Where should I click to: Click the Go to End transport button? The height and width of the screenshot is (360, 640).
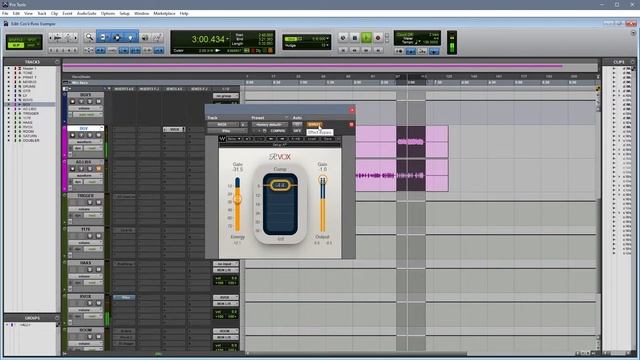tap(378, 50)
